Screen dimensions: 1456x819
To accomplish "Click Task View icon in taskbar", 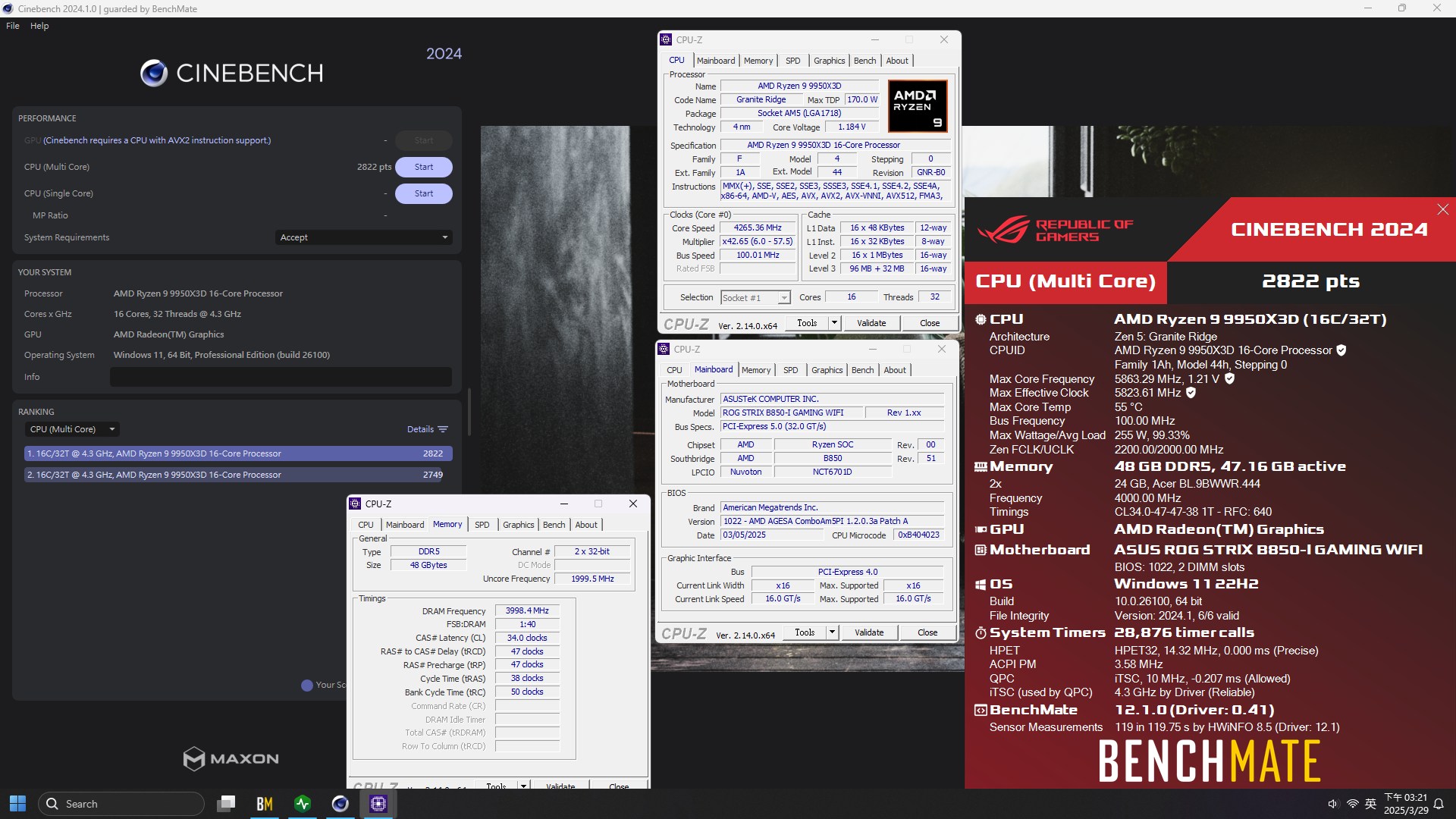I will [226, 804].
